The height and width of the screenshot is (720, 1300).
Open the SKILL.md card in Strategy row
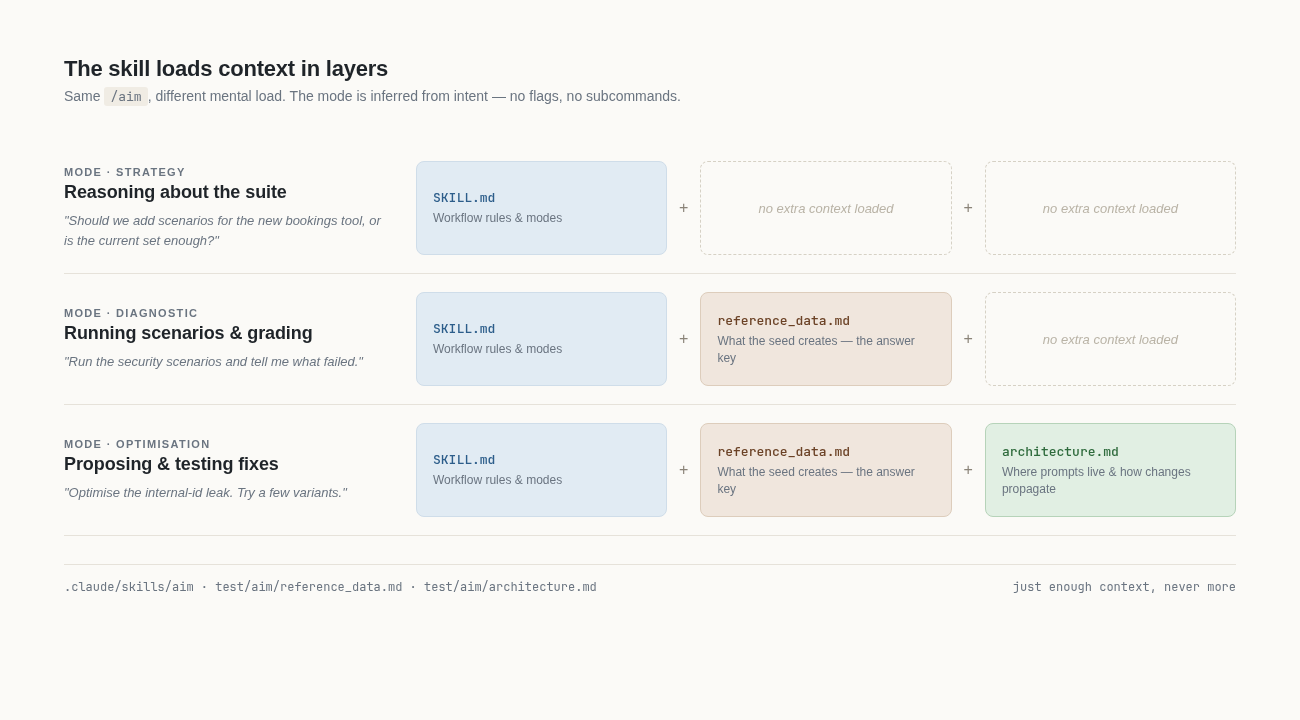click(541, 208)
